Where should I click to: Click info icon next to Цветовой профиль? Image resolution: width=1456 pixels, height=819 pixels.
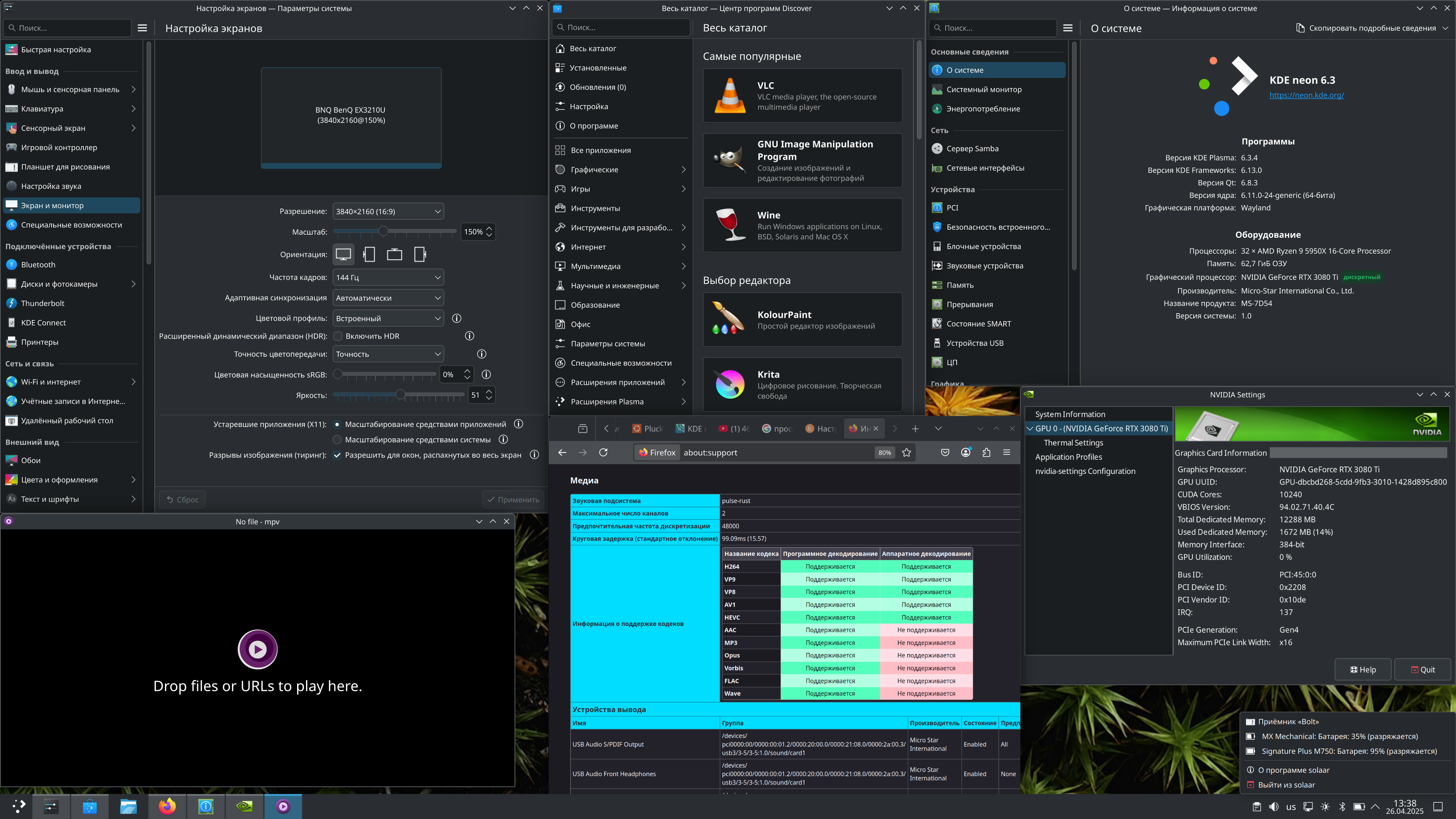pyautogui.click(x=457, y=318)
